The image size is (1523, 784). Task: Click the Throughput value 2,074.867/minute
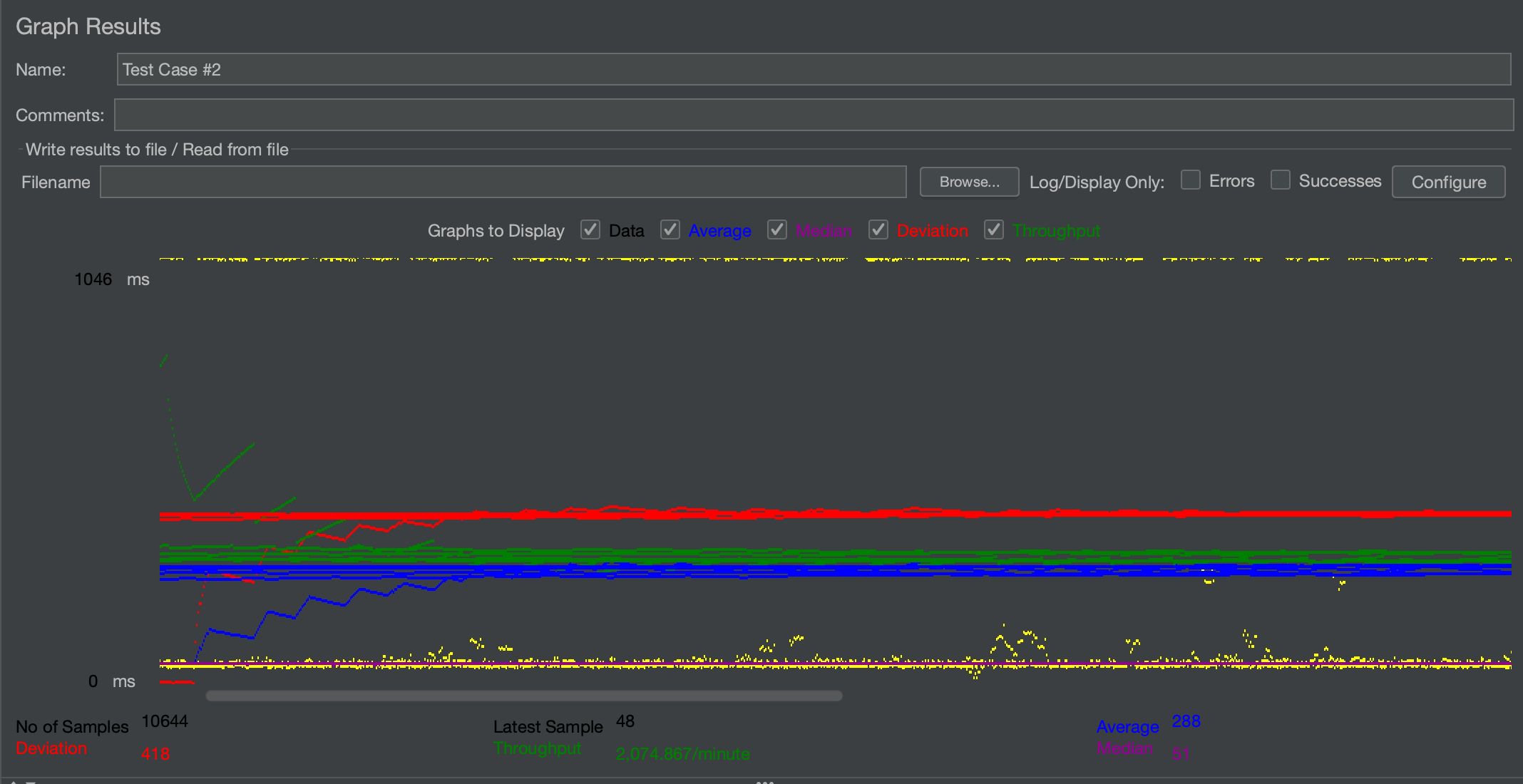(x=683, y=753)
